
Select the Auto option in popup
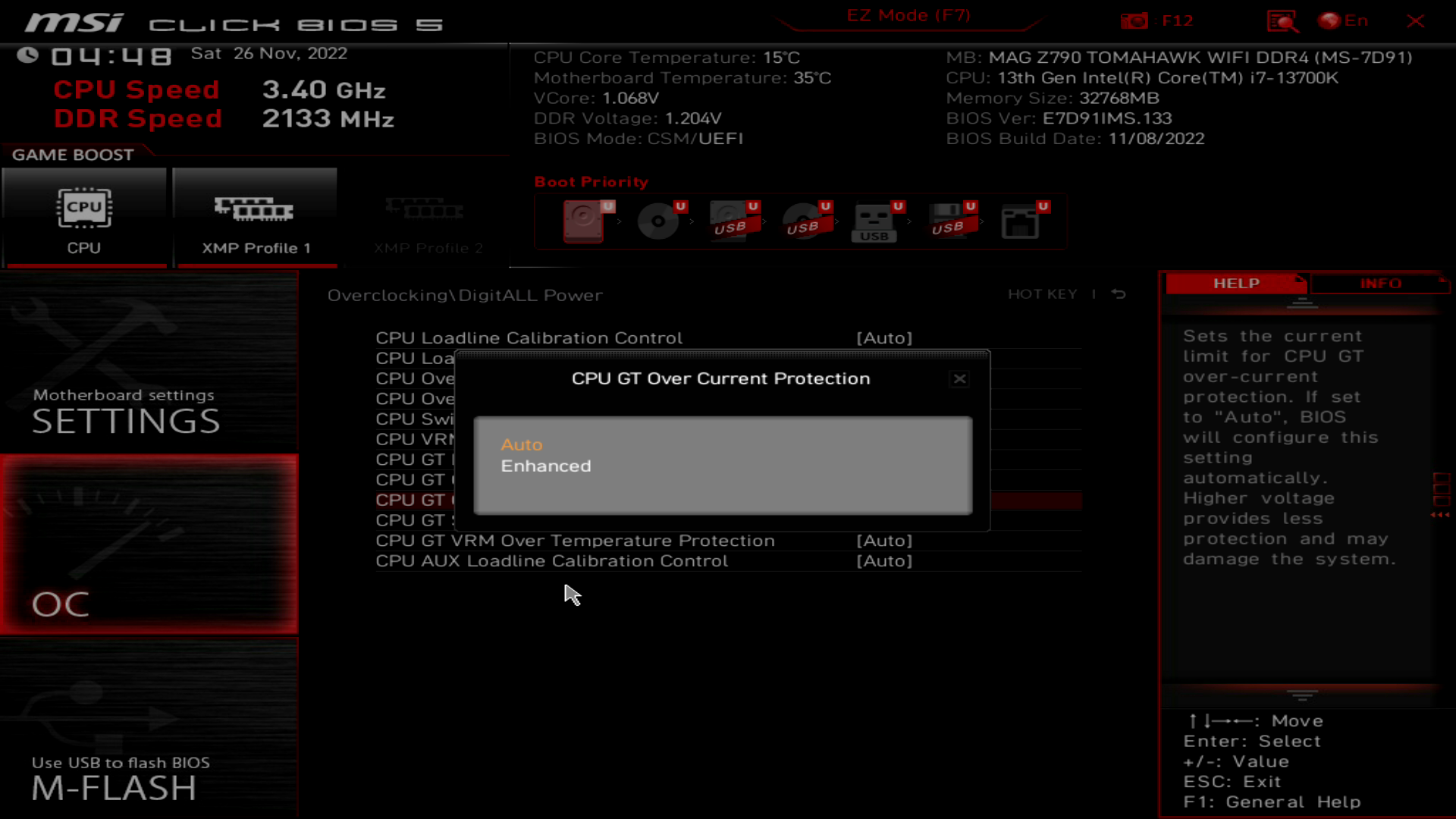coord(521,444)
